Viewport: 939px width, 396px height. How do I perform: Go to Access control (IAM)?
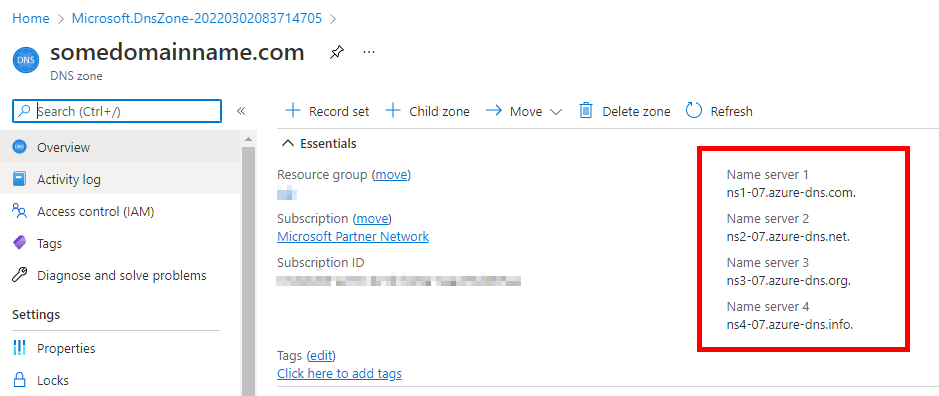(120, 211)
